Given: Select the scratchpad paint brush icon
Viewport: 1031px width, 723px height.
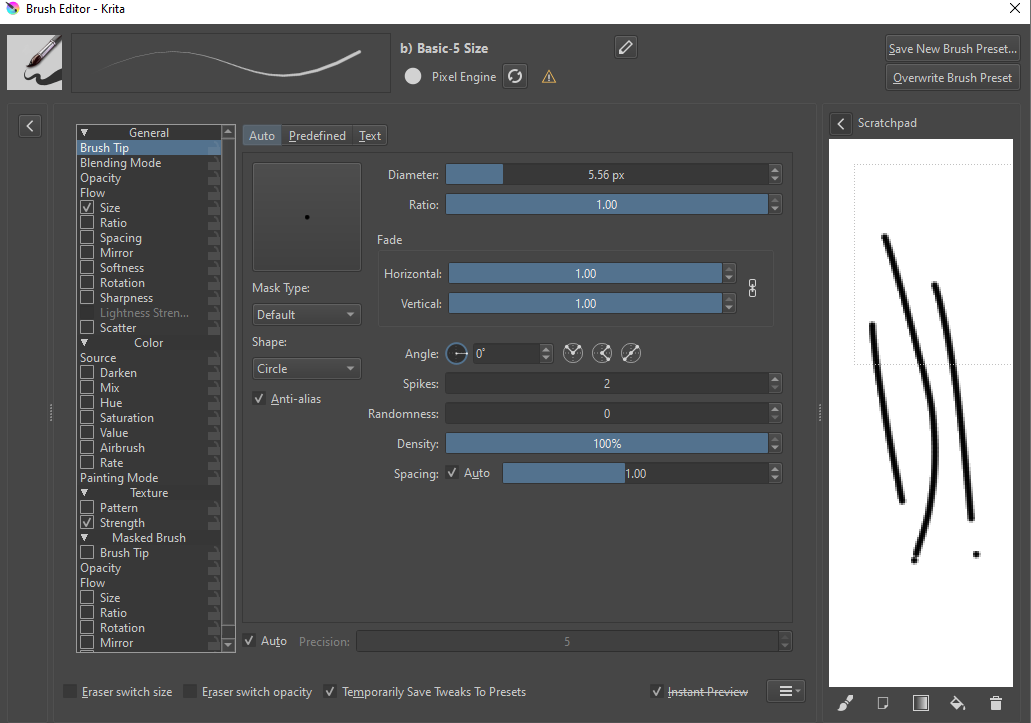Looking at the screenshot, I should click(845, 703).
